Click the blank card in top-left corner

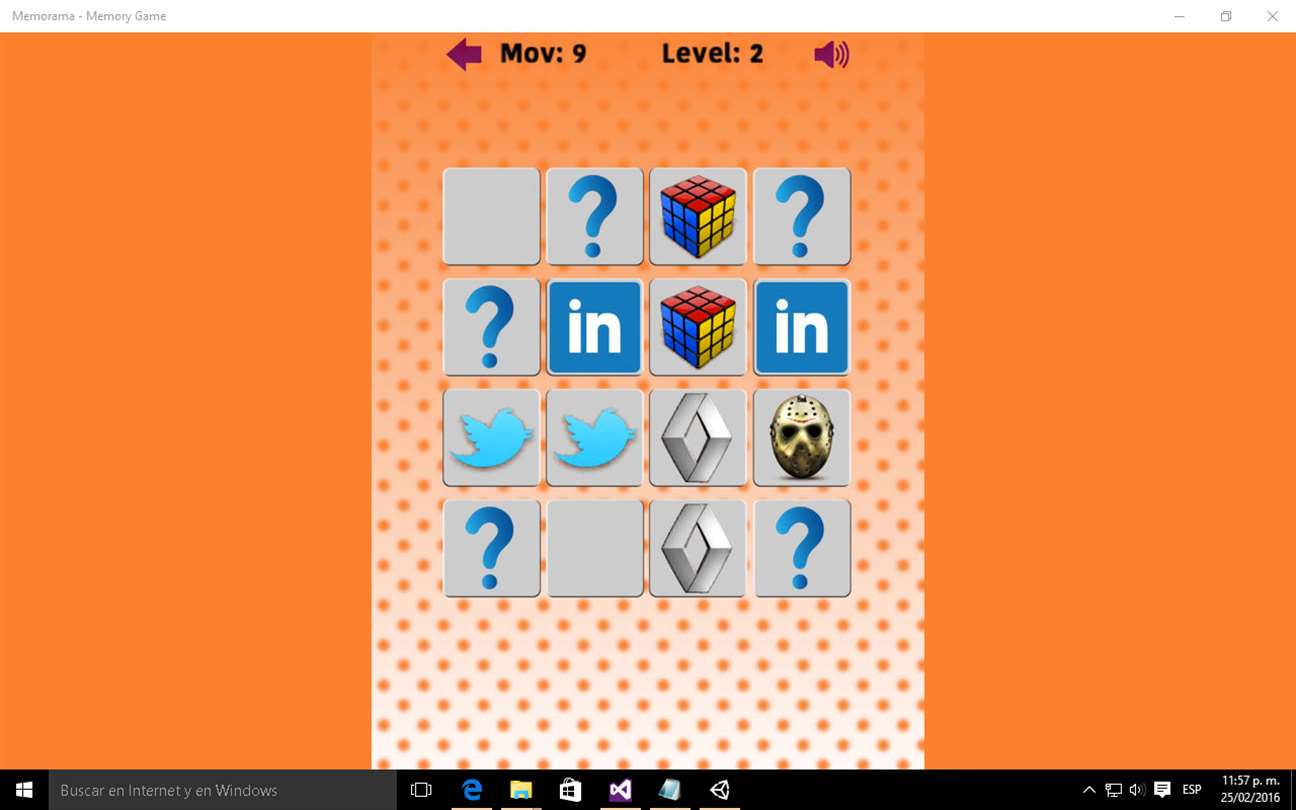(492, 216)
